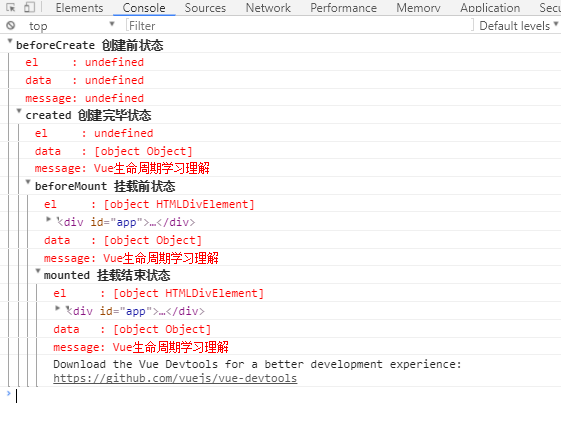Image resolution: width=561 pixels, height=424 pixels.
Task: Open the vue-devtools GitHub link
Action: 175,378
